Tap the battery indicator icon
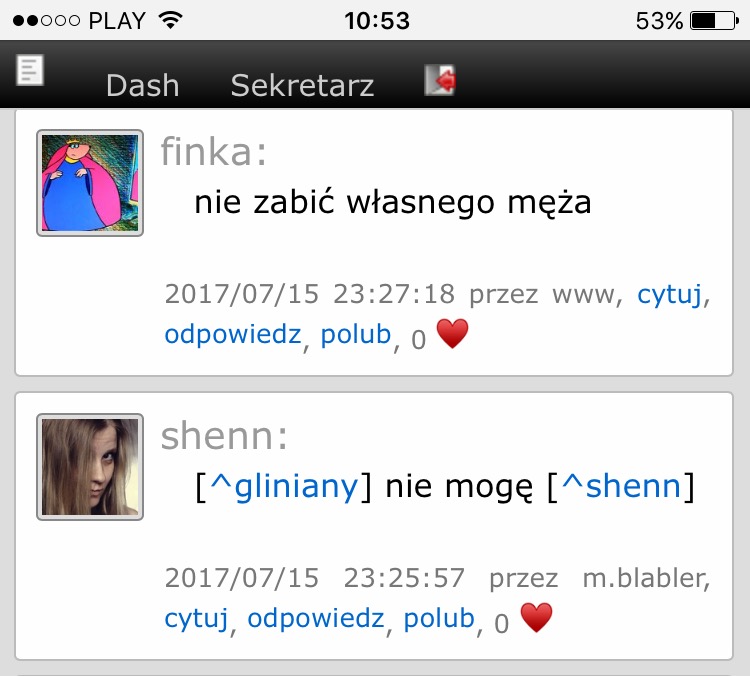Image resolution: width=750 pixels, height=676 pixels. coord(715,21)
